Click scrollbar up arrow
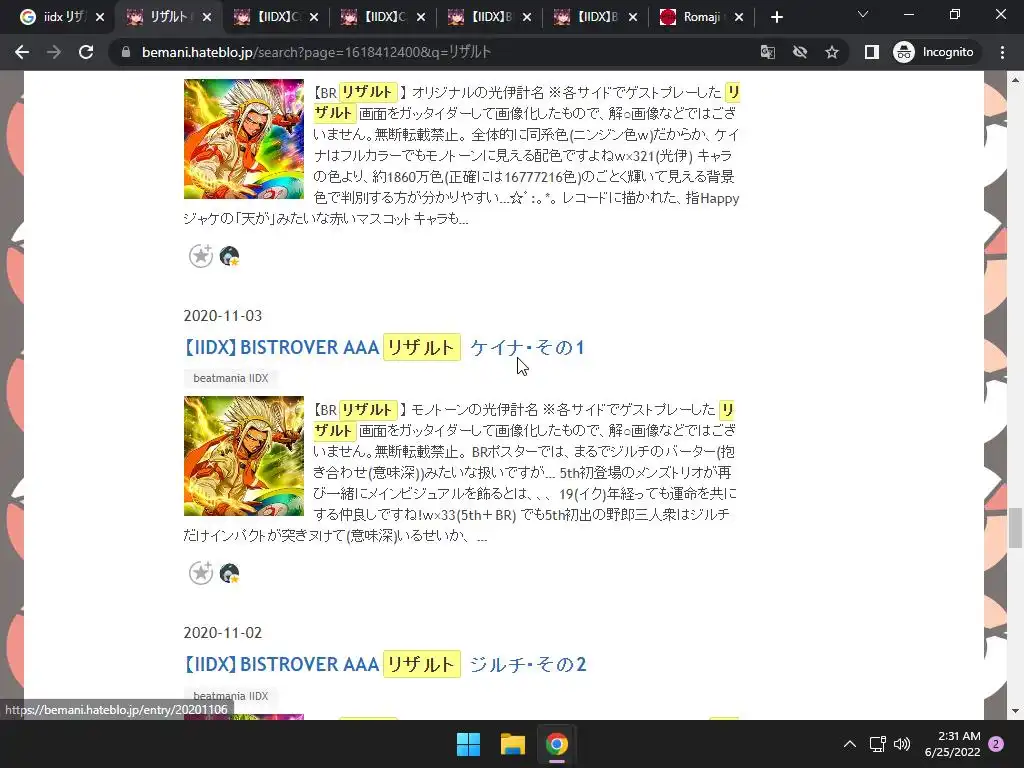 pos(1016,80)
